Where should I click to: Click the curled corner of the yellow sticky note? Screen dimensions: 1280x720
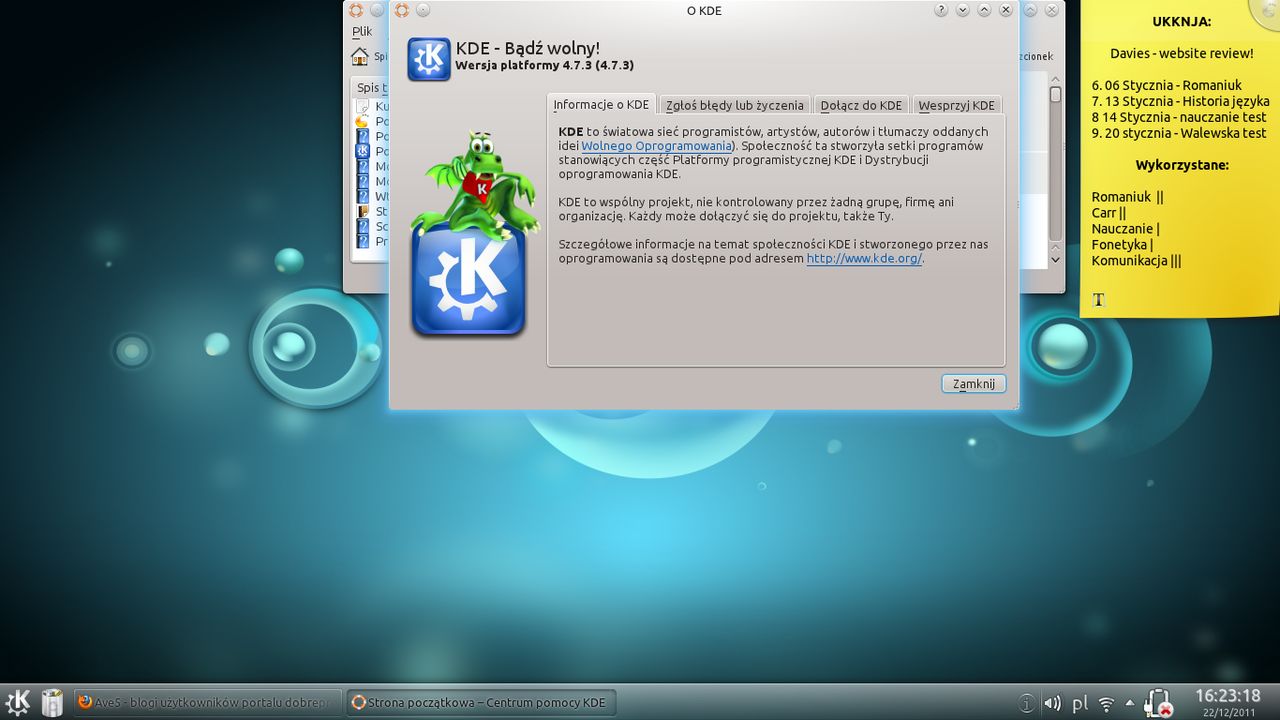(1264, 13)
